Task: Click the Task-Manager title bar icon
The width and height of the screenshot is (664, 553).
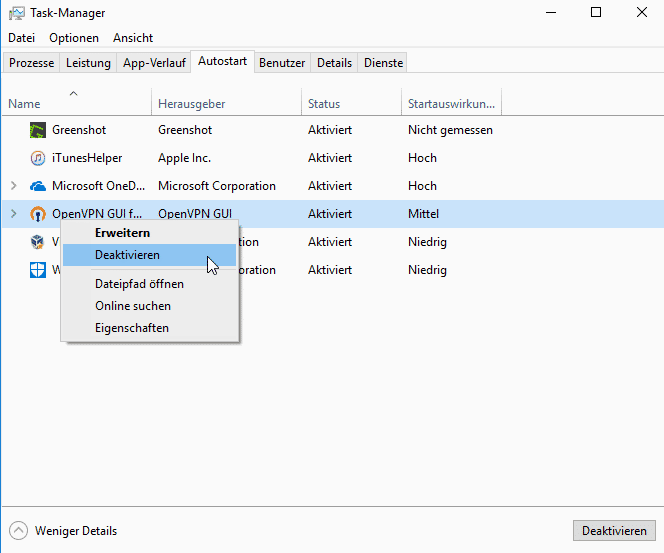Action: 15,13
